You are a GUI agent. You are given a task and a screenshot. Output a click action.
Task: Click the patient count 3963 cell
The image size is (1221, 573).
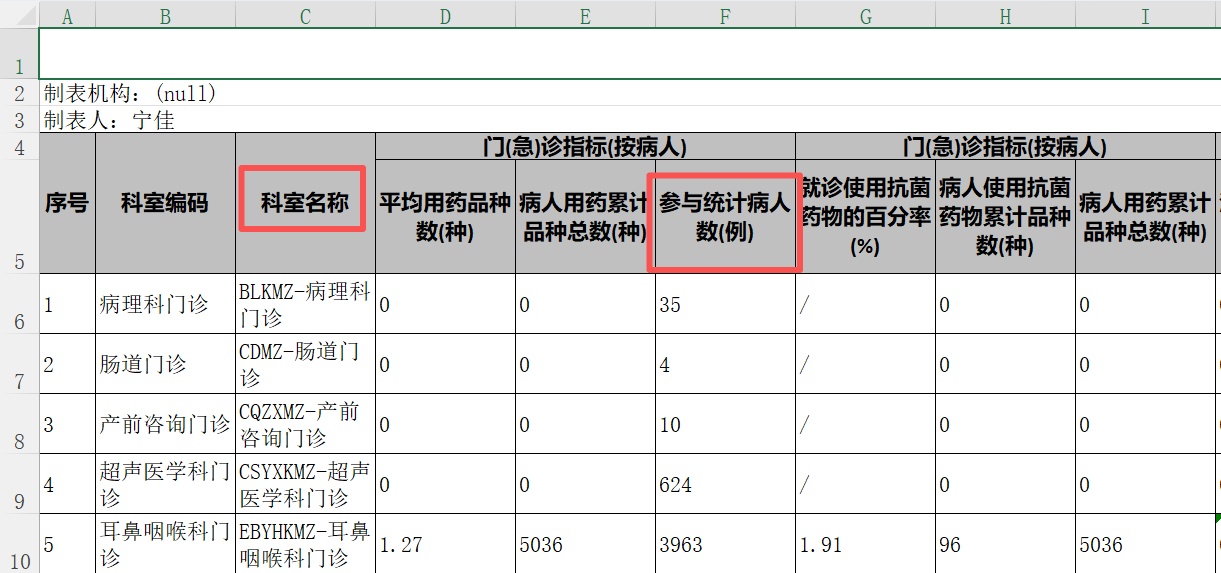click(x=725, y=544)
